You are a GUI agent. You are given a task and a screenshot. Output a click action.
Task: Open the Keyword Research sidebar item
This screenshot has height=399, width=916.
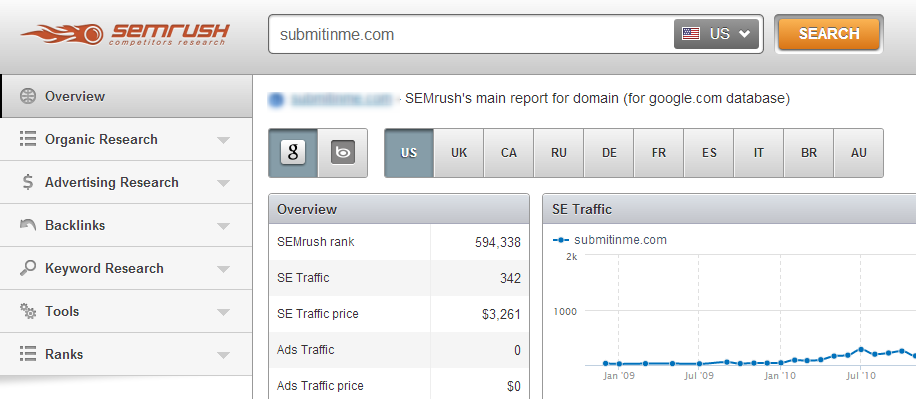click(x=126, y=268)
